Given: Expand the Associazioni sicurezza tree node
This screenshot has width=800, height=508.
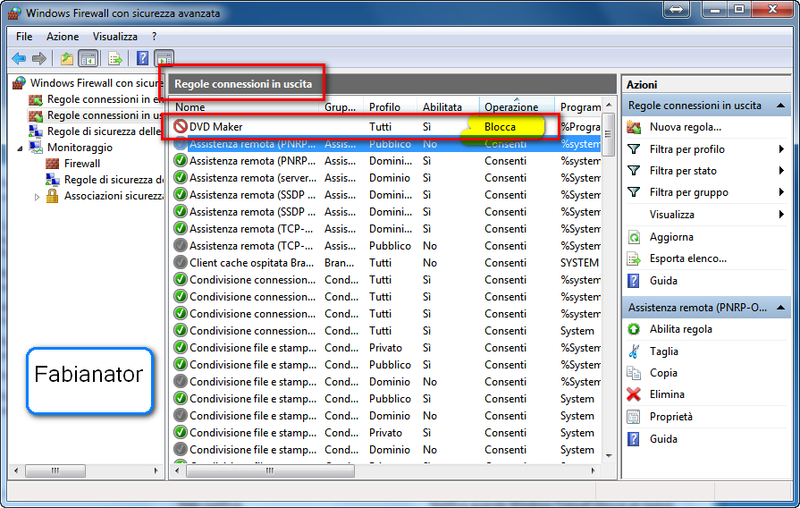Looking at the screenshot, I should point(37,196).
